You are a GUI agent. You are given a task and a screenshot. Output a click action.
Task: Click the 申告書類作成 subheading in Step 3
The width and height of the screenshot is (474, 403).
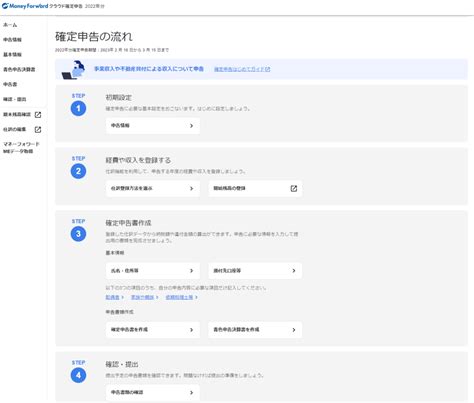(x=119, y=312)
